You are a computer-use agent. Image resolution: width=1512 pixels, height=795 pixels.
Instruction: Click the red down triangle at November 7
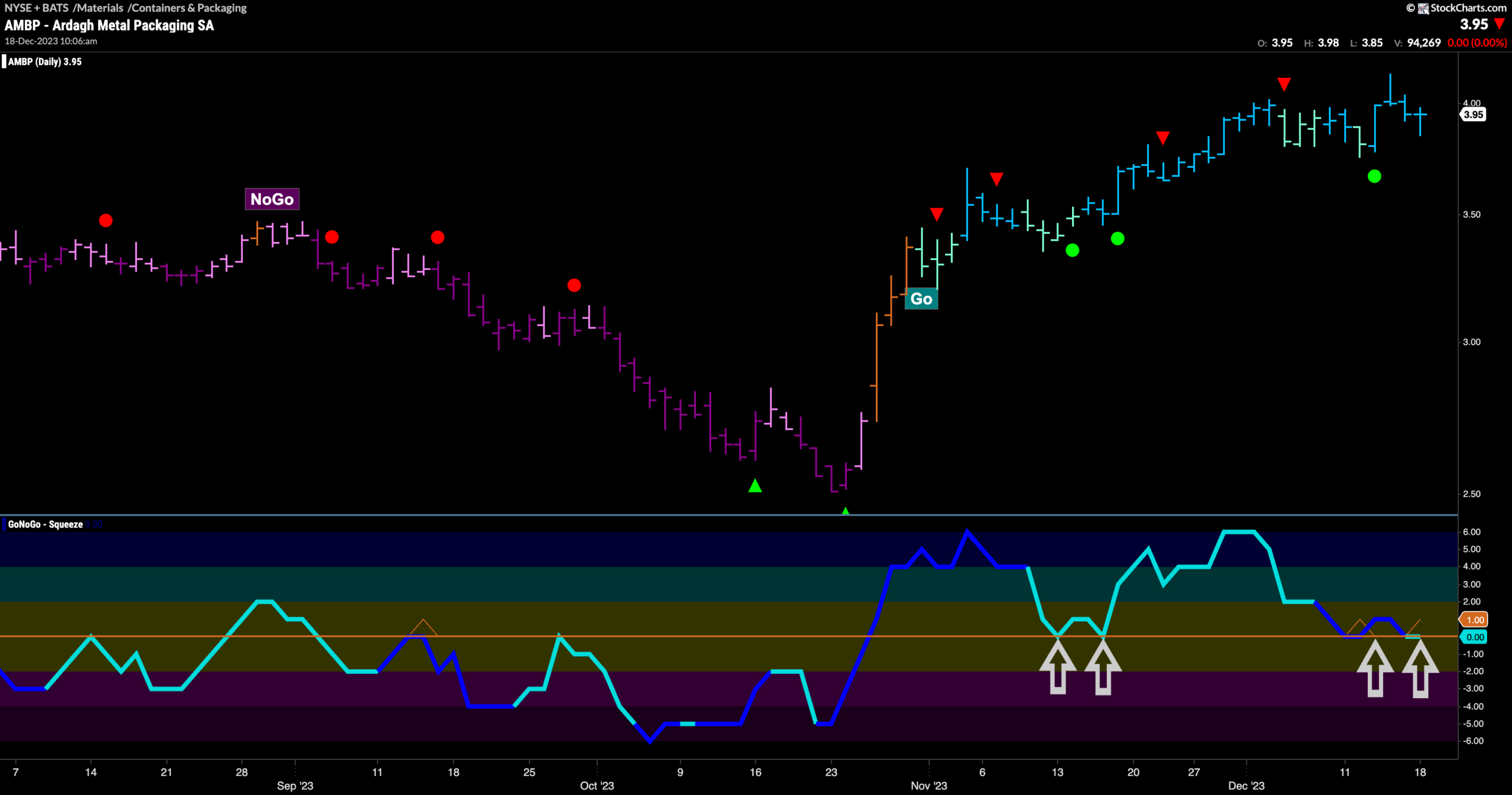996,179
